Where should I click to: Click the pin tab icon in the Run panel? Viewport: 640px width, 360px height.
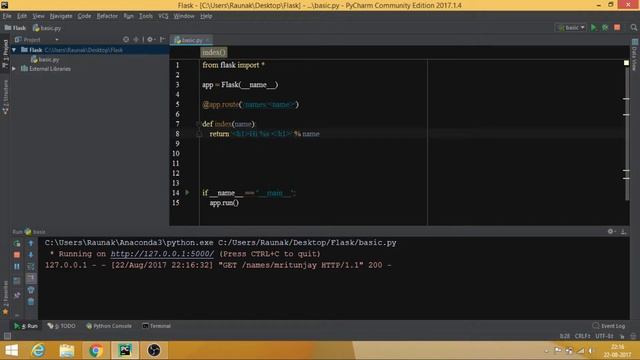point(17,295)
